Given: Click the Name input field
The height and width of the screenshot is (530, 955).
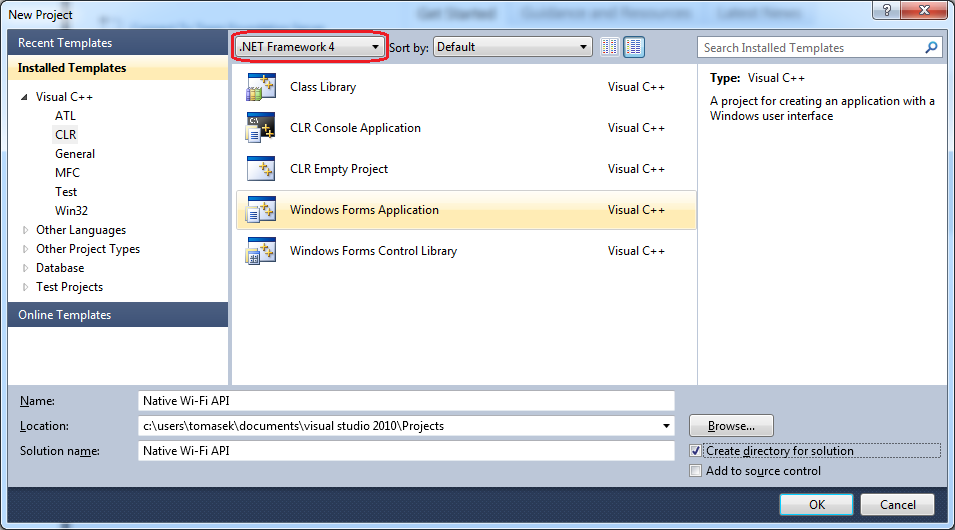Looking at the screenshot, I should pos(406,401).
